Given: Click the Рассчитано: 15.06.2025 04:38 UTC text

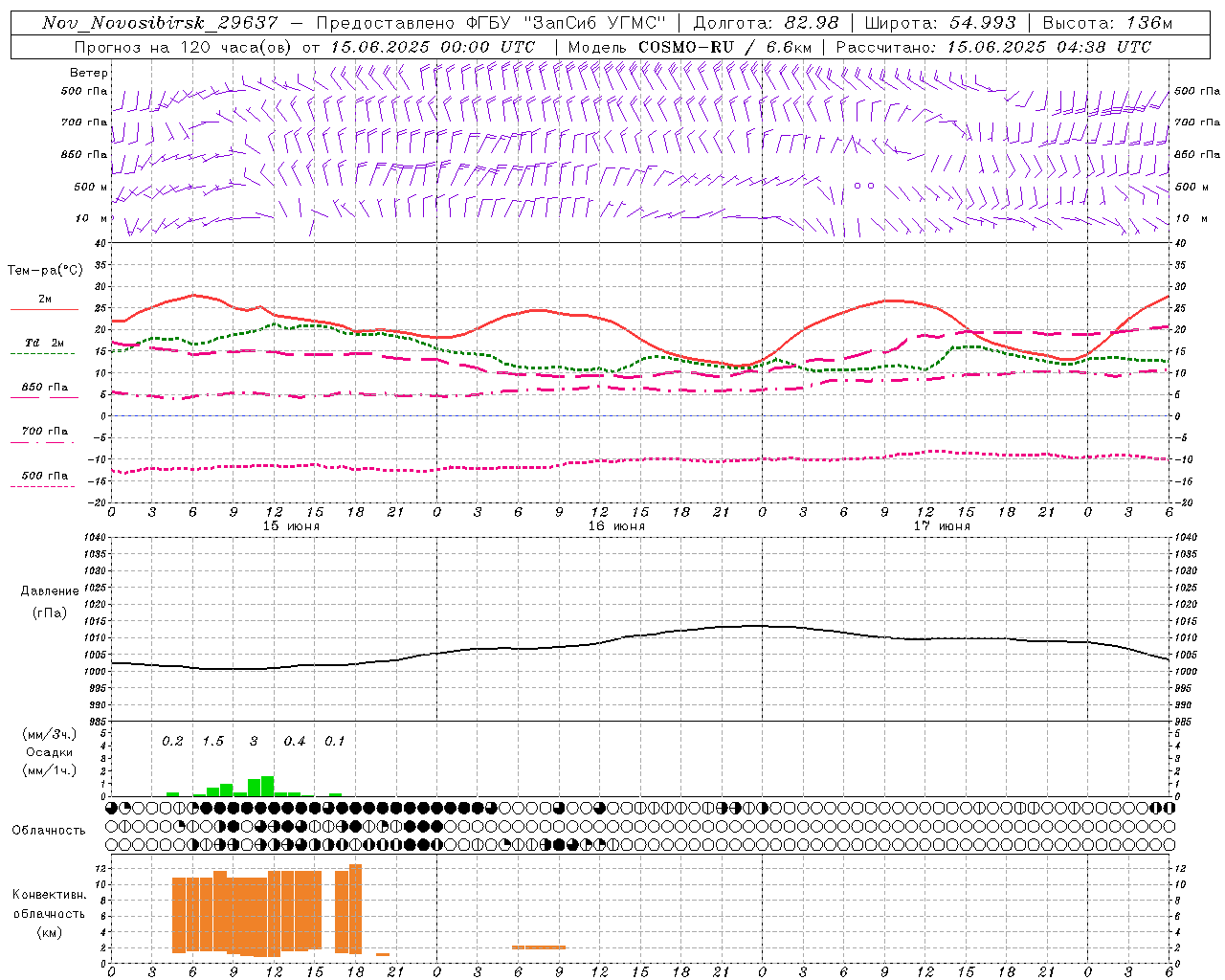Looking at the screenshot, I should pyautogui.click(x=993, y=47).
